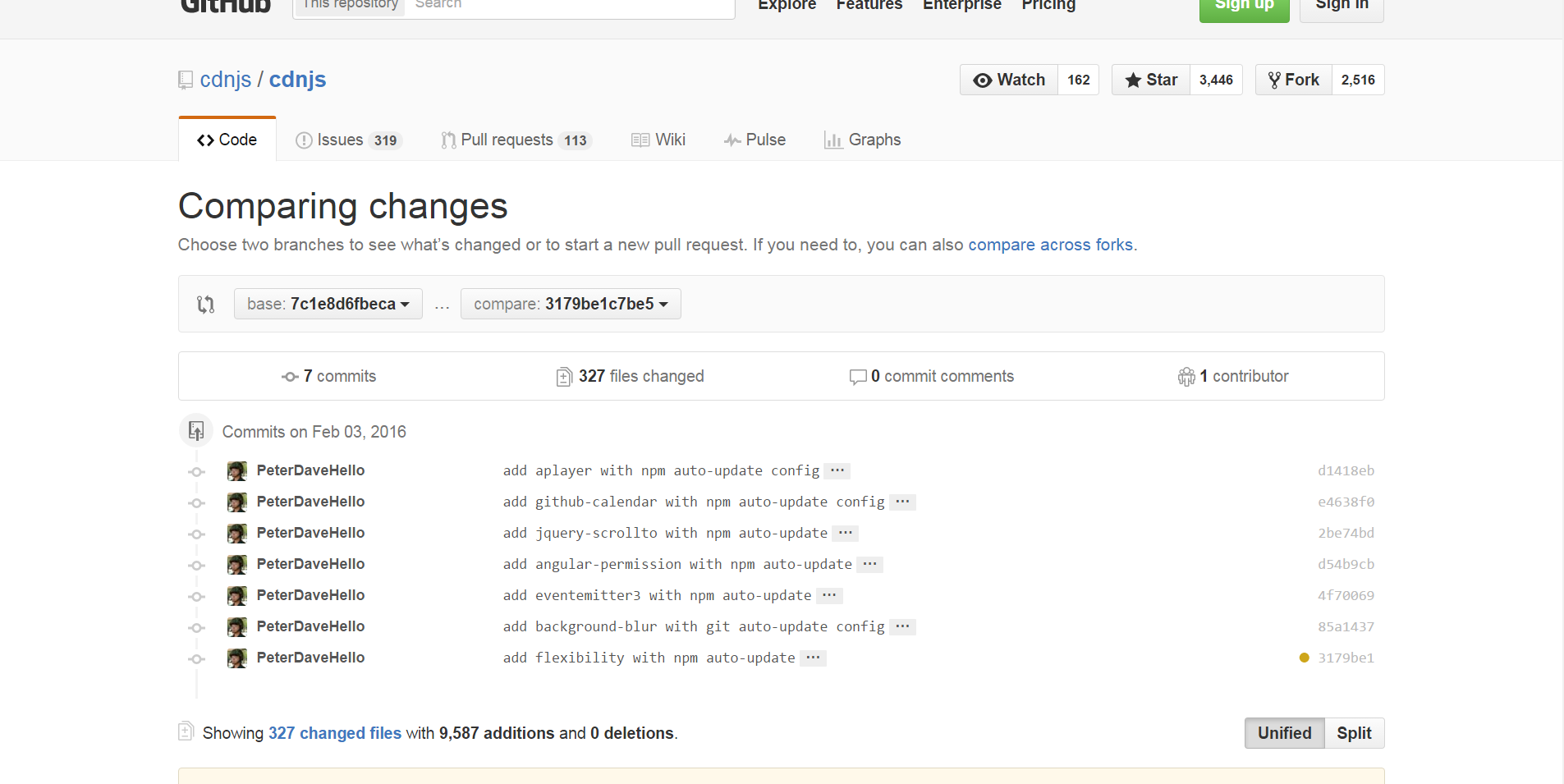Screen dimensions: 1564x784
Task: Open the Features navigation link
Action: 869,5
